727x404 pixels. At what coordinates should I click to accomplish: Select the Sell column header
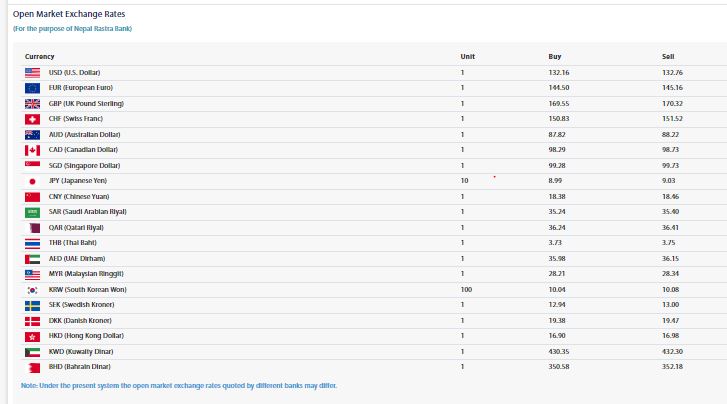(x=668, y=56)
